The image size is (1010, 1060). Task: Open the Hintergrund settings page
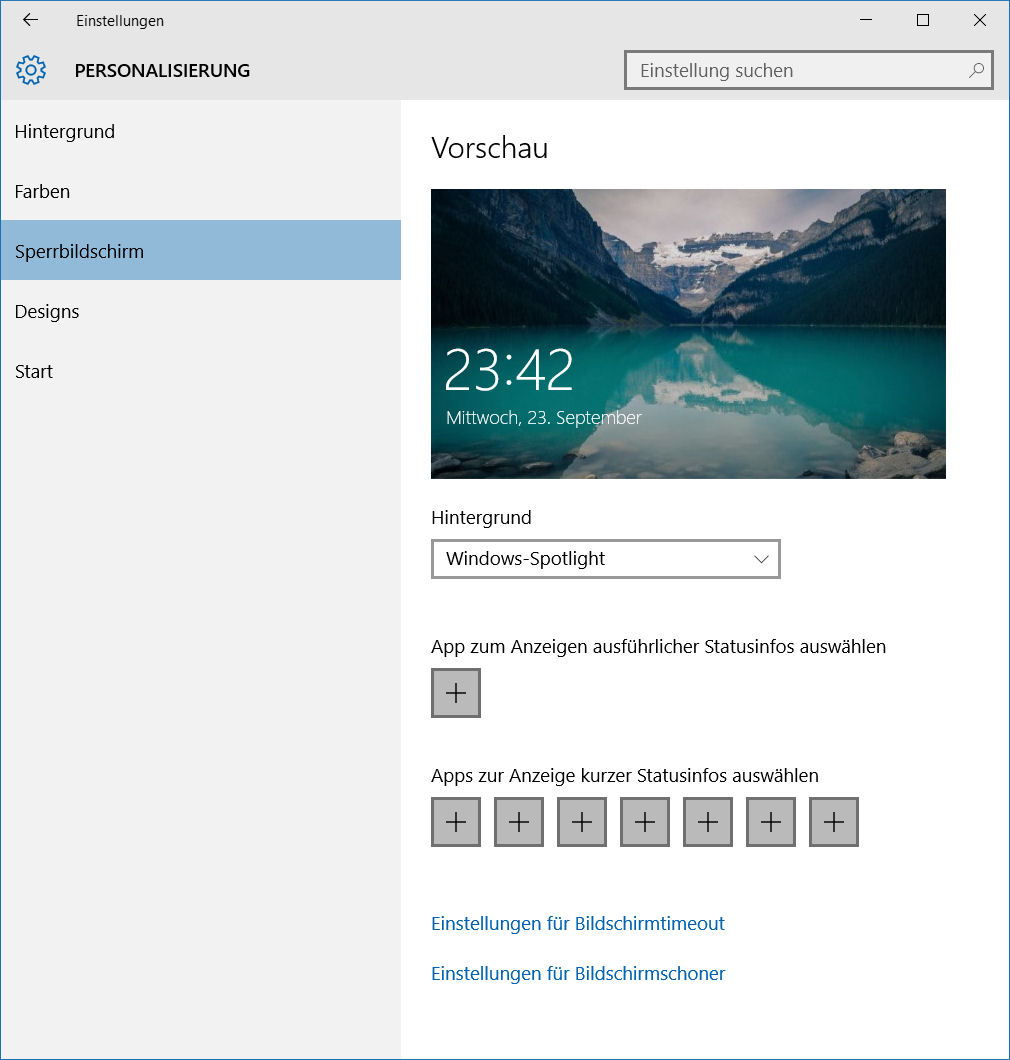coord(65,131)
